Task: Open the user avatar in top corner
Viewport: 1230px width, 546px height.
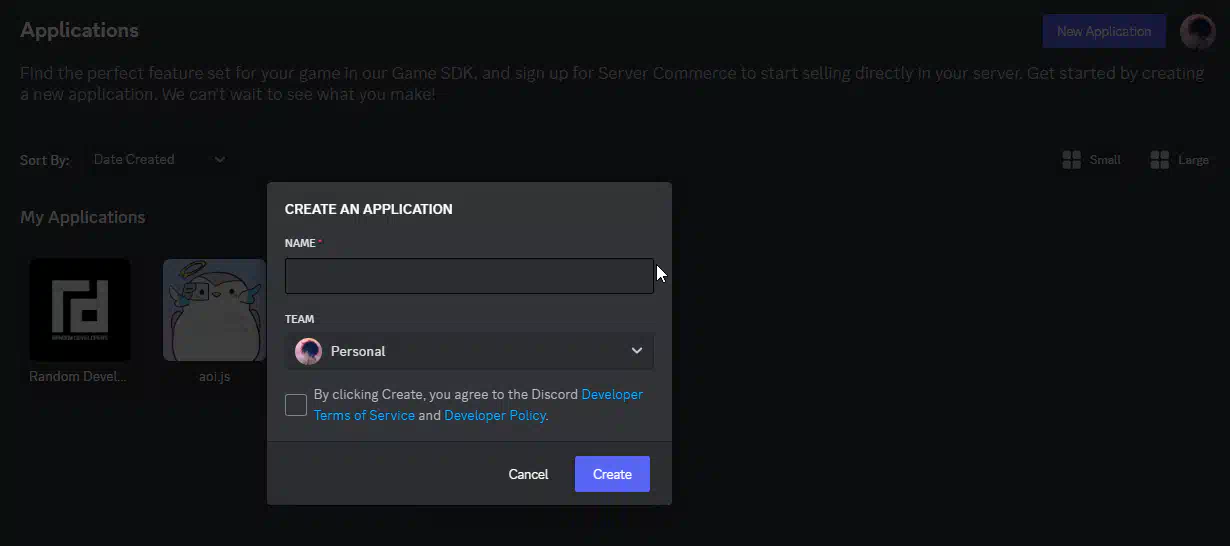Action: [x=1198, y=32]
